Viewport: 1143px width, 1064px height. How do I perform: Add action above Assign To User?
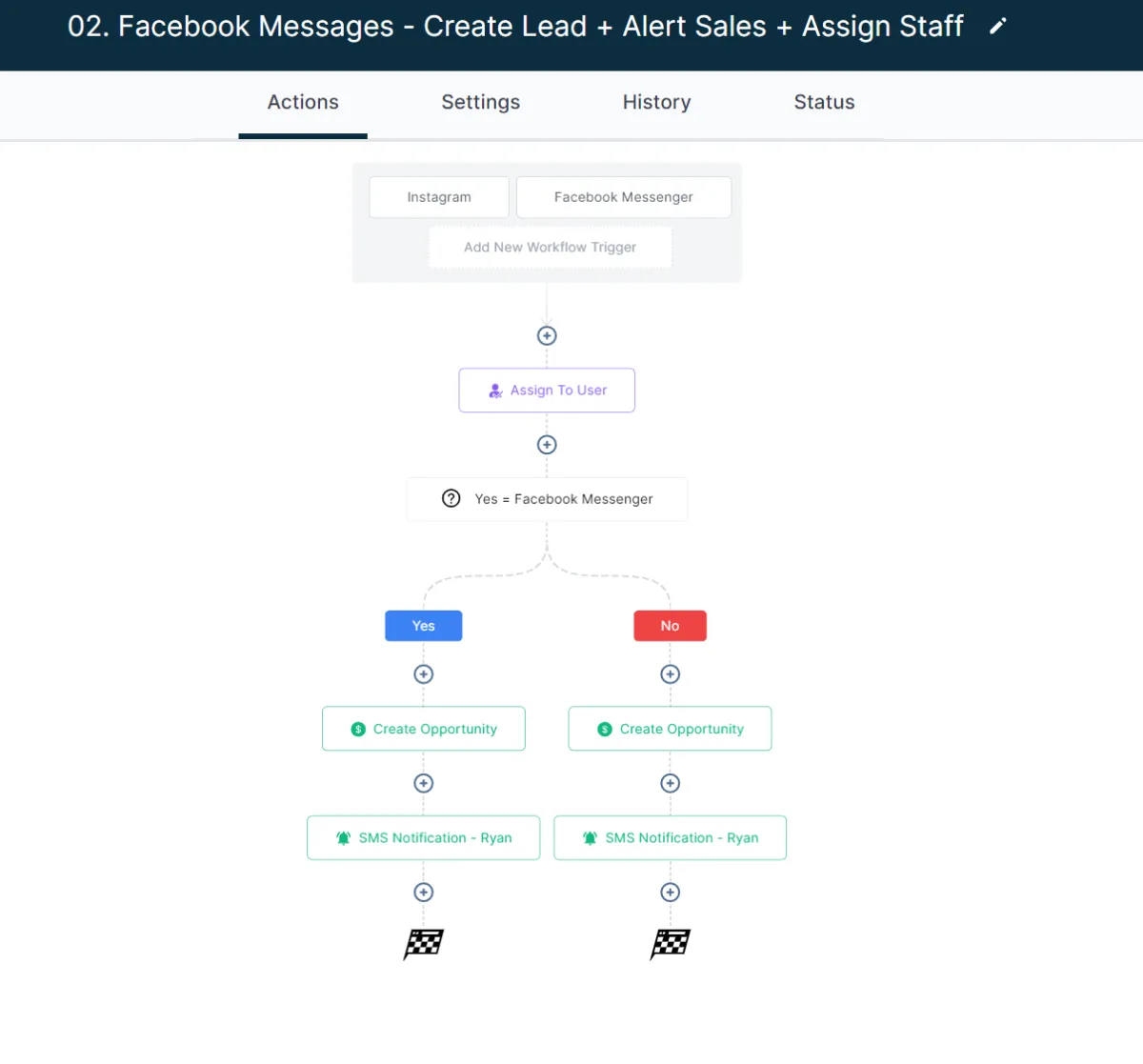(x=547, y=335)
